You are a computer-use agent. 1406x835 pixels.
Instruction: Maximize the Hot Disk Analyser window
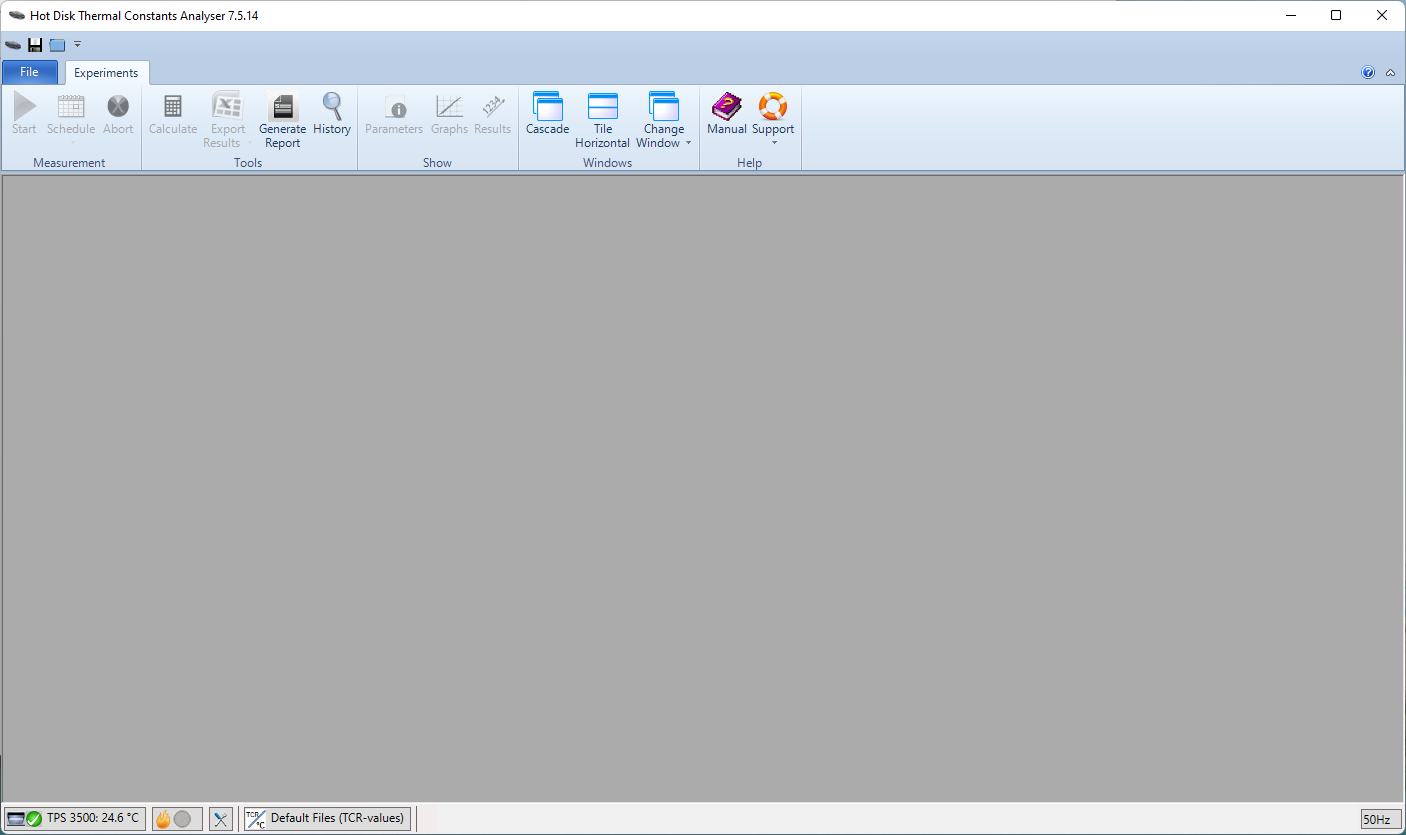tap(1336, 15)
